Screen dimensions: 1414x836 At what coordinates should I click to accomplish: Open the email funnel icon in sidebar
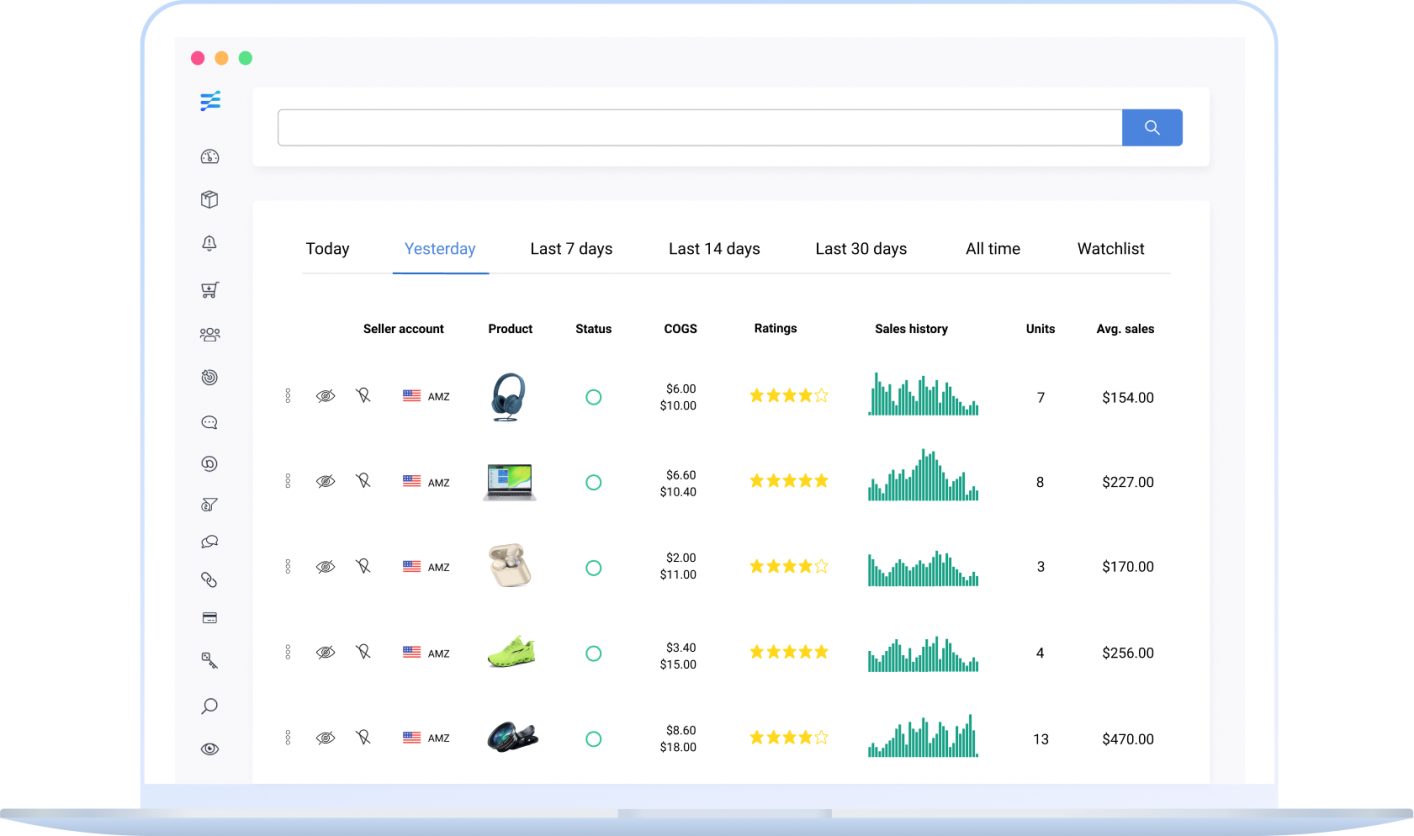[x=209, y=504]
